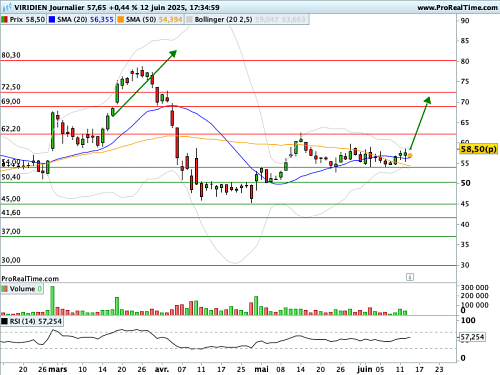Click the yellow 58,50(p) current price tag
The height and width of the screenshot is (375, 500).
click(x=479, y=149)
